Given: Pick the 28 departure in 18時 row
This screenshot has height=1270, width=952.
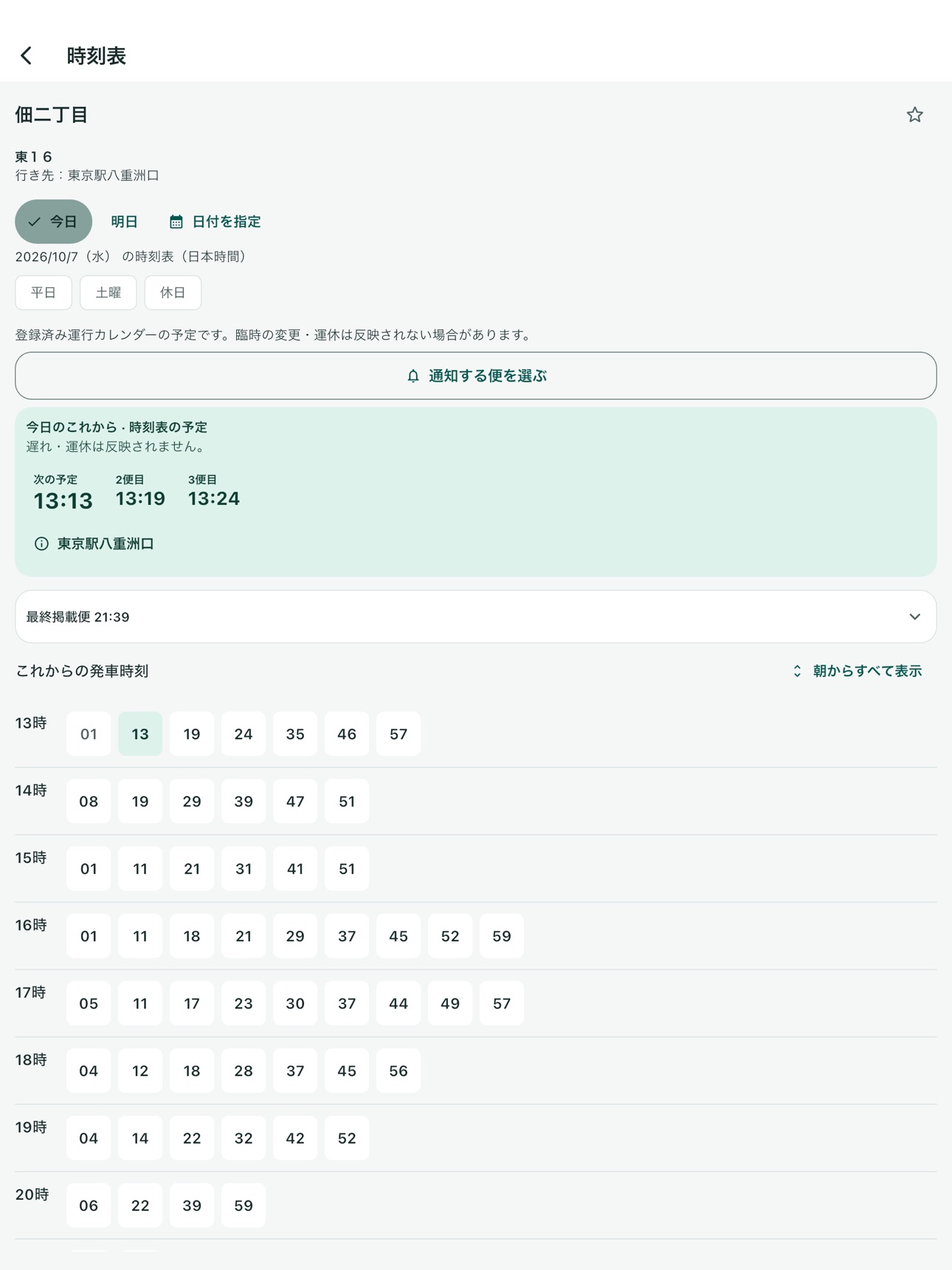Looking at the screenshot, I should point(244,1071).
